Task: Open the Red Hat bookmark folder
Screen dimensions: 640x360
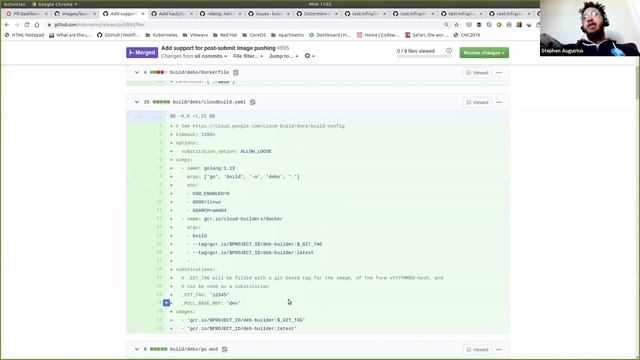Action: tap(225, 35)
